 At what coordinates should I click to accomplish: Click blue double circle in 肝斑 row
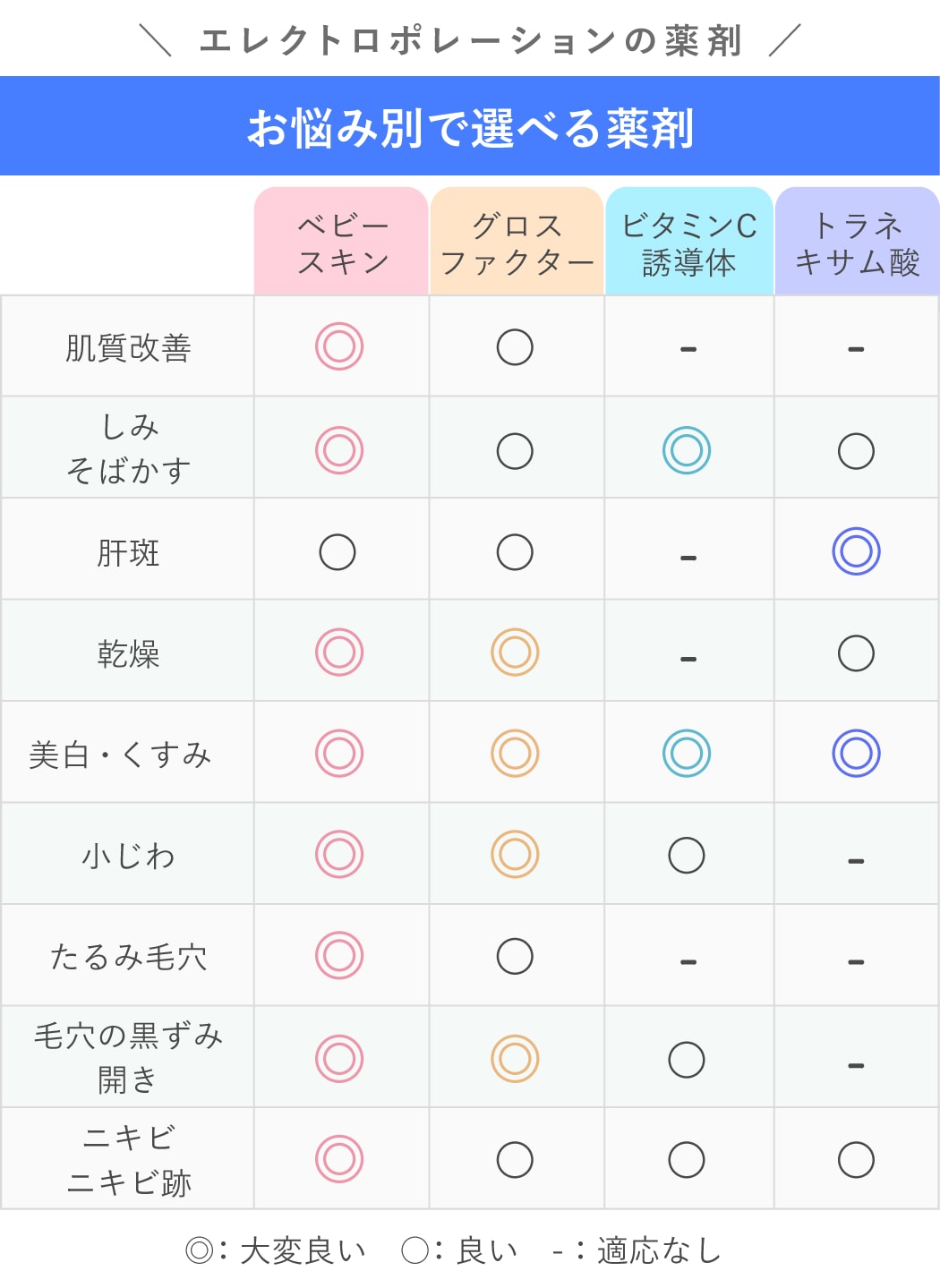coord(856,551)
